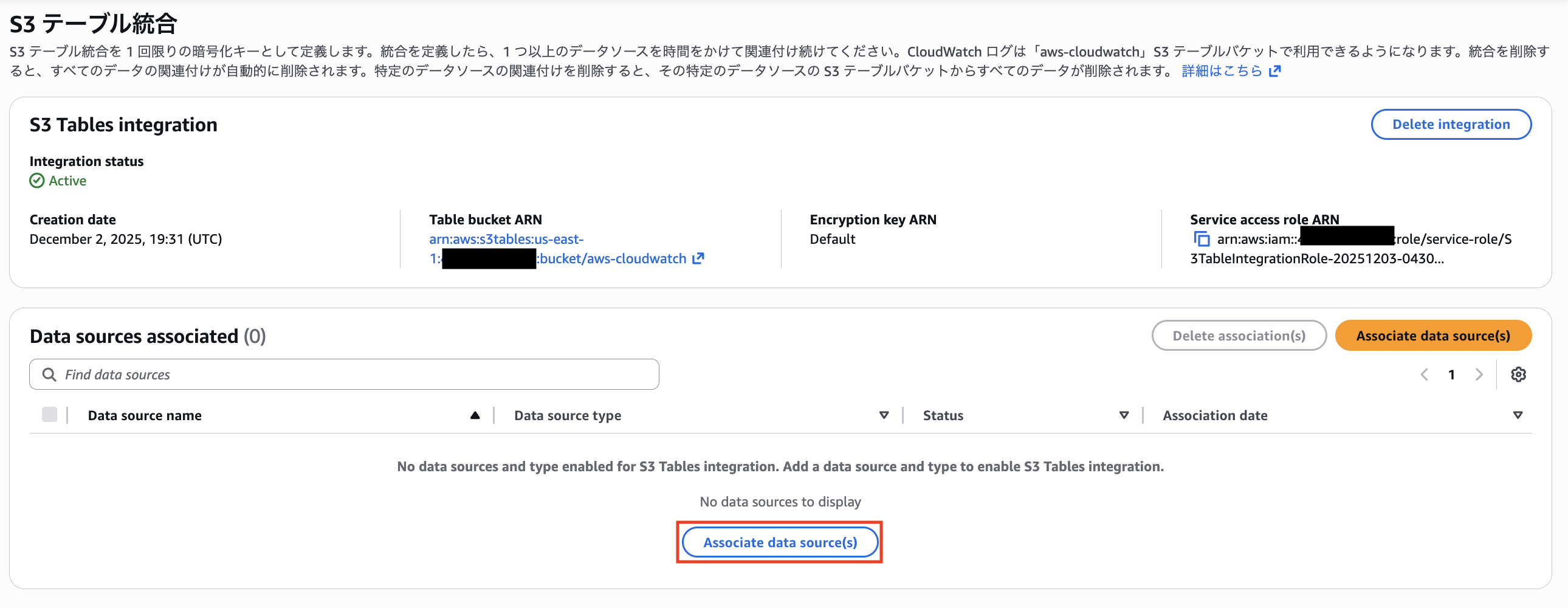Click the orange Associate data source(s) button

(1433, 335)
